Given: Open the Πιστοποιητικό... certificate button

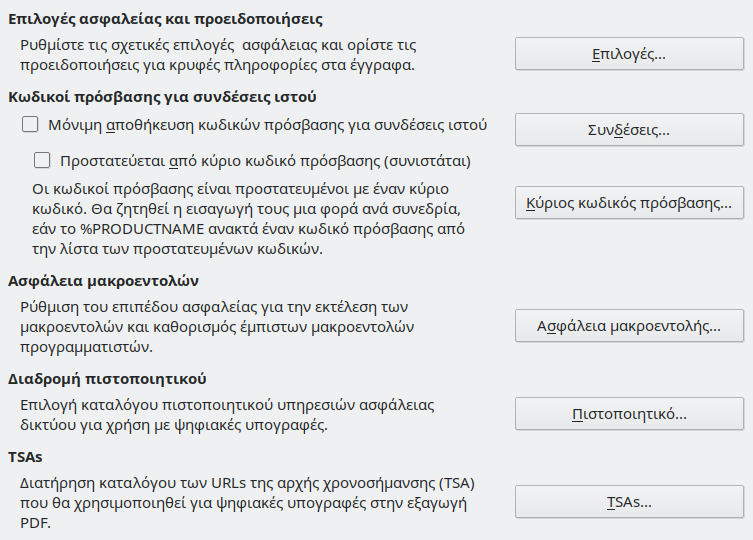Looking at the screenshot, I should pos(629,413).
